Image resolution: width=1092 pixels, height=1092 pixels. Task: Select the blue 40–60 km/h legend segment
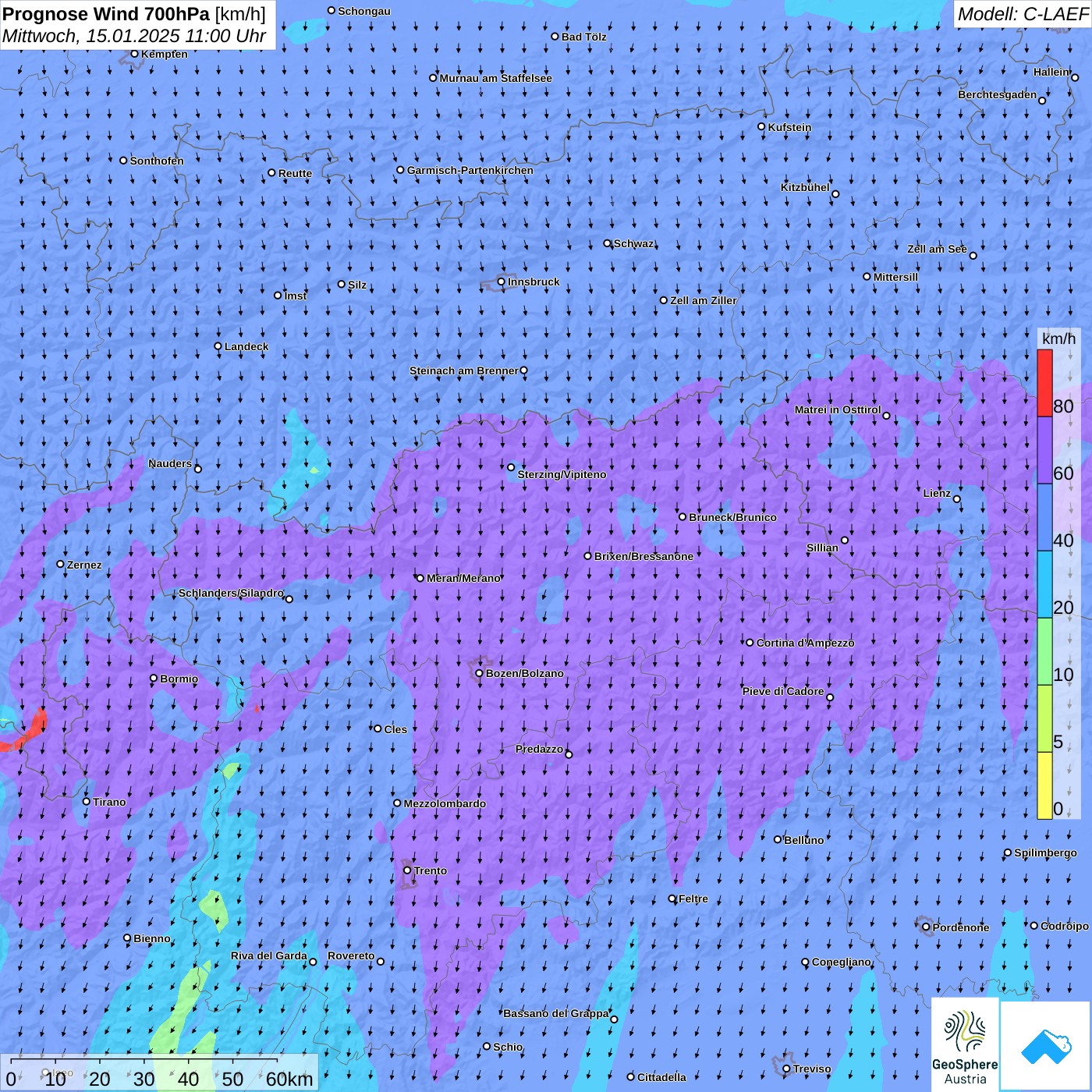pyautogui.click(x=1044, y=518)
